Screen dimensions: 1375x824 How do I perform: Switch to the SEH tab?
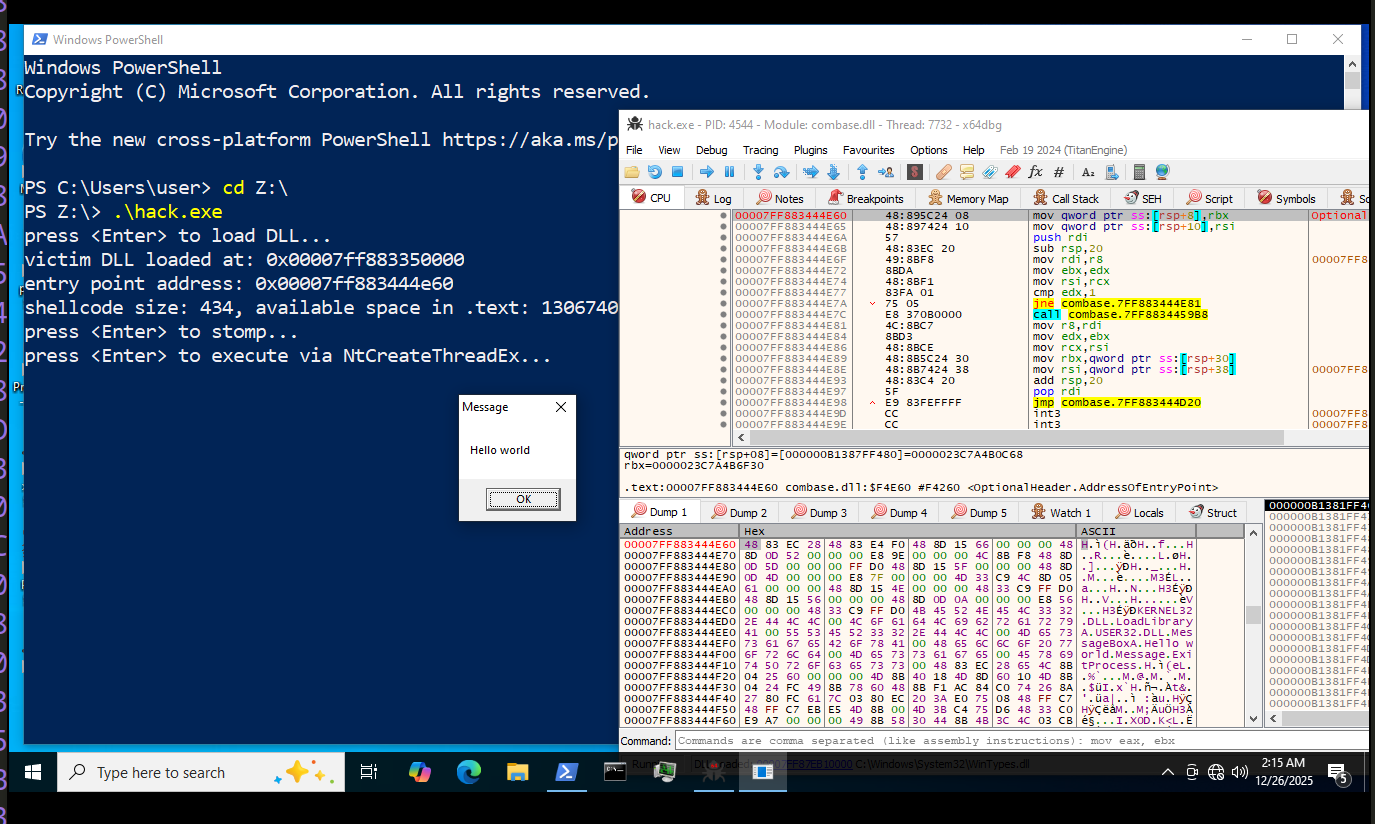tap(1142, 198)
